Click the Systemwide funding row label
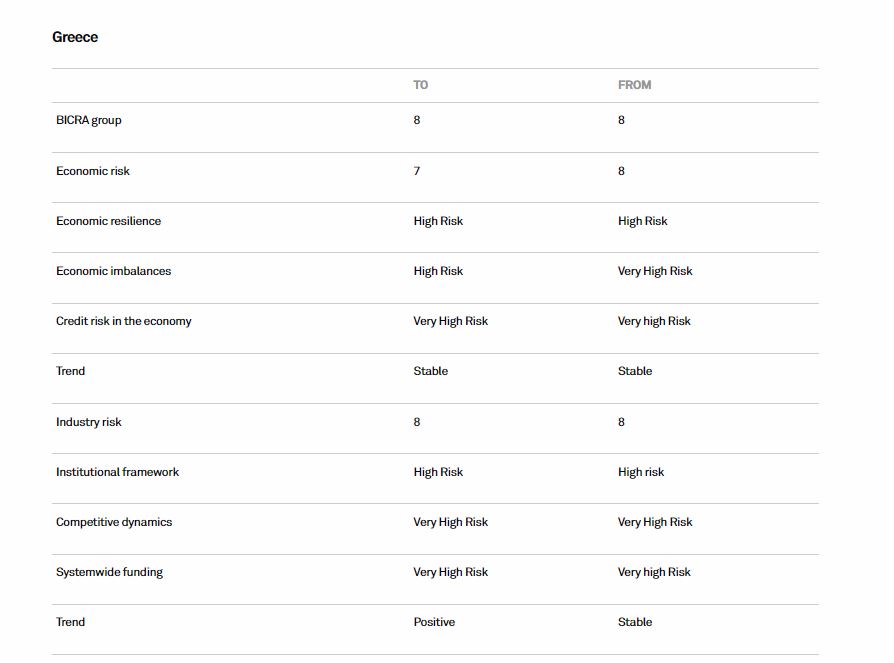Screen dimensions: 894x663 (x=109, y=572)
